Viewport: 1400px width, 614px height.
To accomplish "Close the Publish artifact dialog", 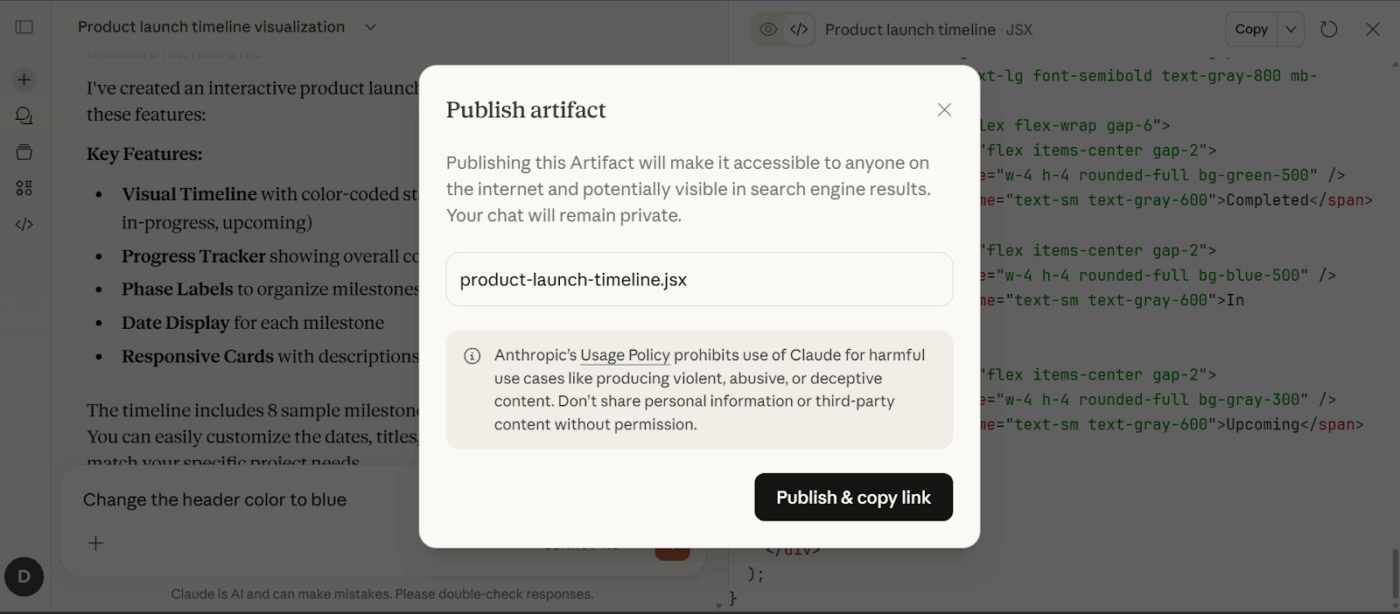I will pos(944,109).
